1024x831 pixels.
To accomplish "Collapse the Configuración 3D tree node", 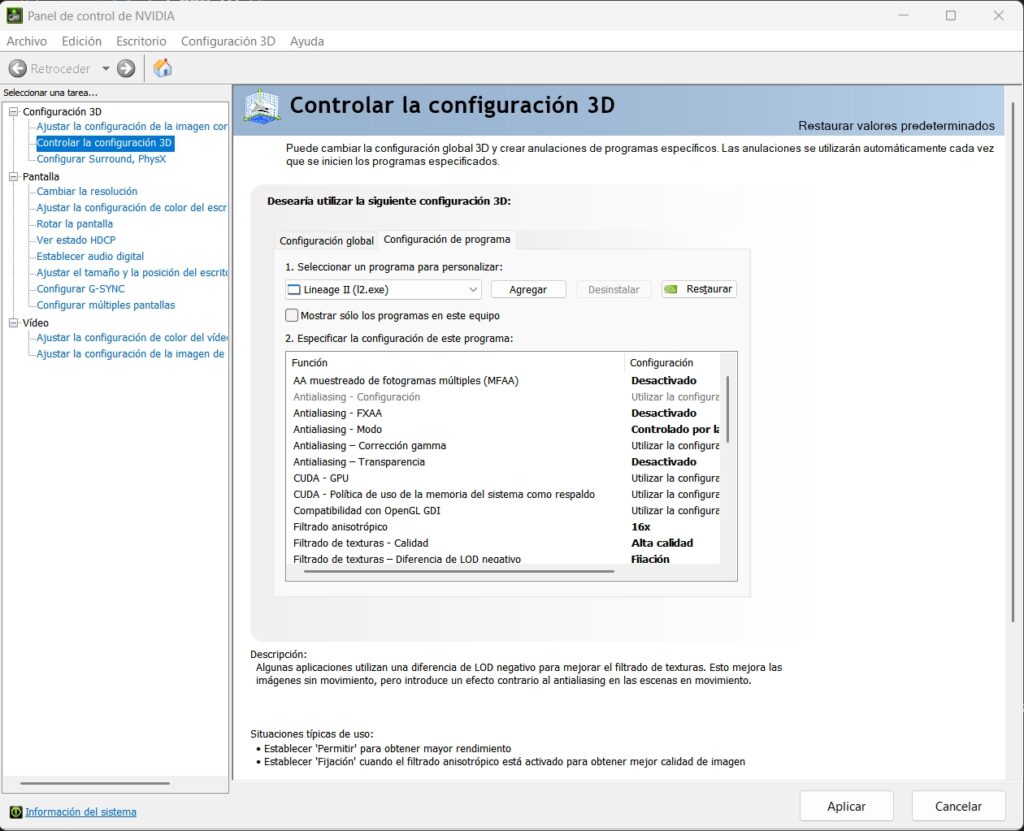I will pos(13,112).
